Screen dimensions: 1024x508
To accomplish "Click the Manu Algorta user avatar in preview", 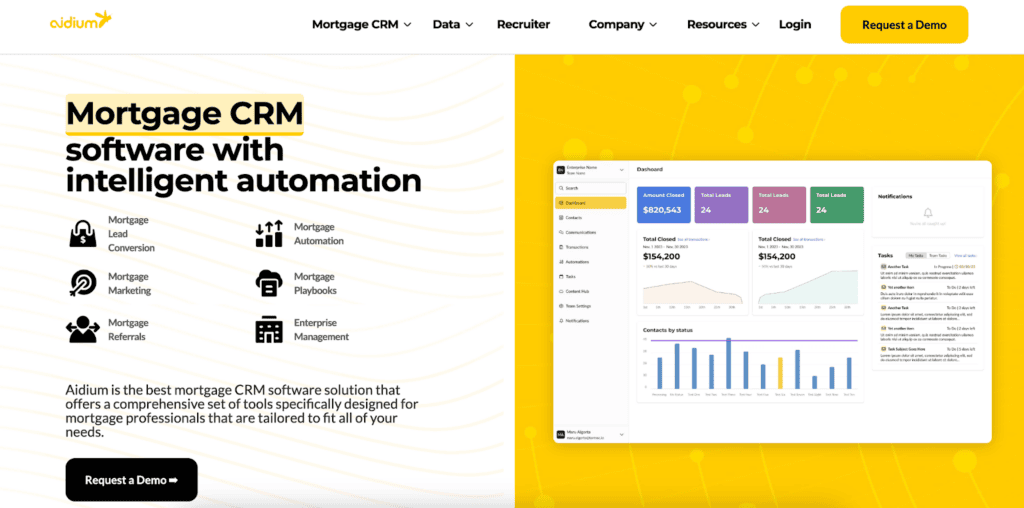I will 560,434.
